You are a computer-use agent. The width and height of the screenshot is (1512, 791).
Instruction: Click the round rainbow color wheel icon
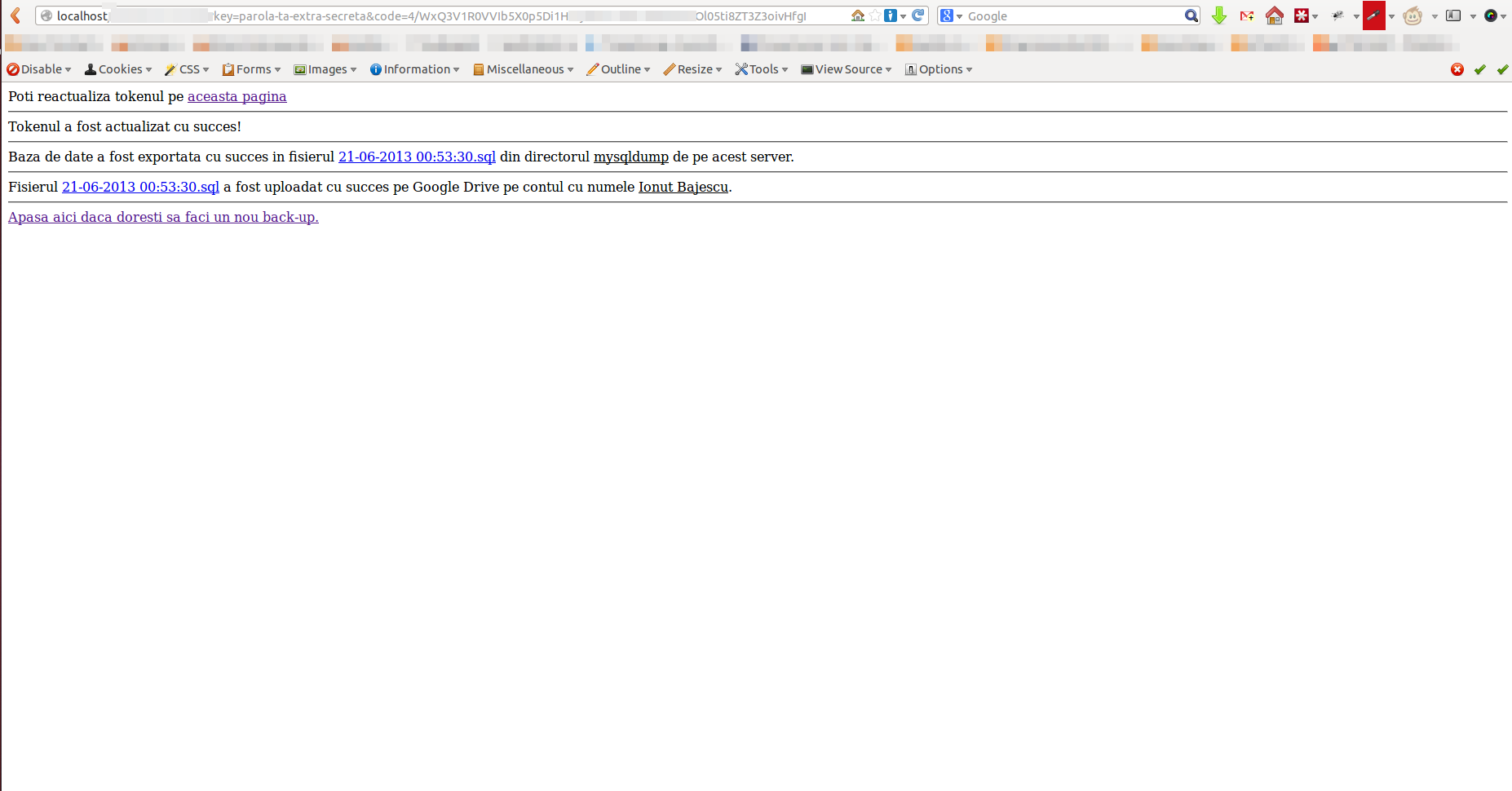pyautogui.click(x=1491, y=15)
